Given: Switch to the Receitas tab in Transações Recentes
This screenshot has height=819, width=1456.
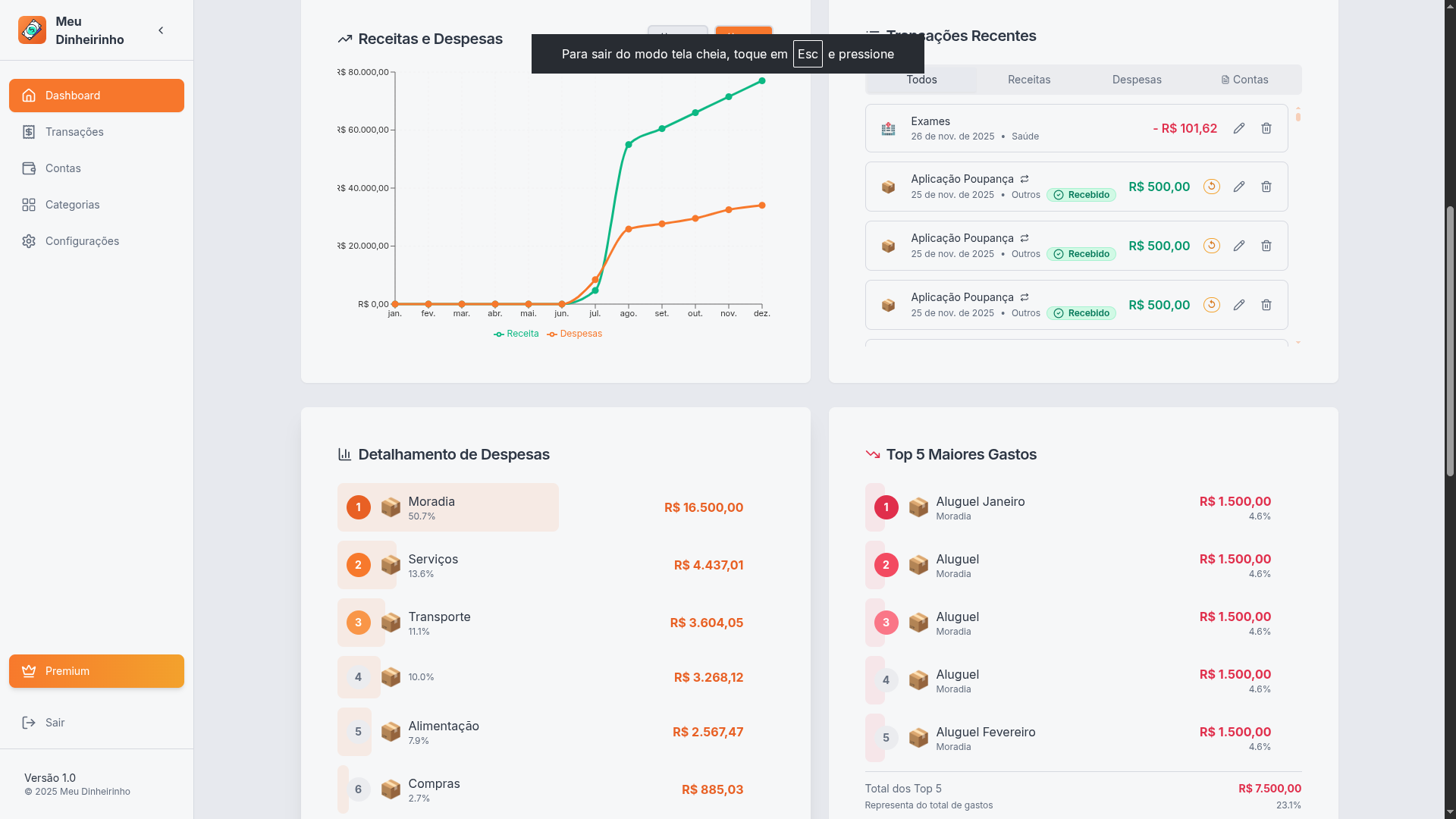Looking at the screenshot, I should tap(1029, 80).
